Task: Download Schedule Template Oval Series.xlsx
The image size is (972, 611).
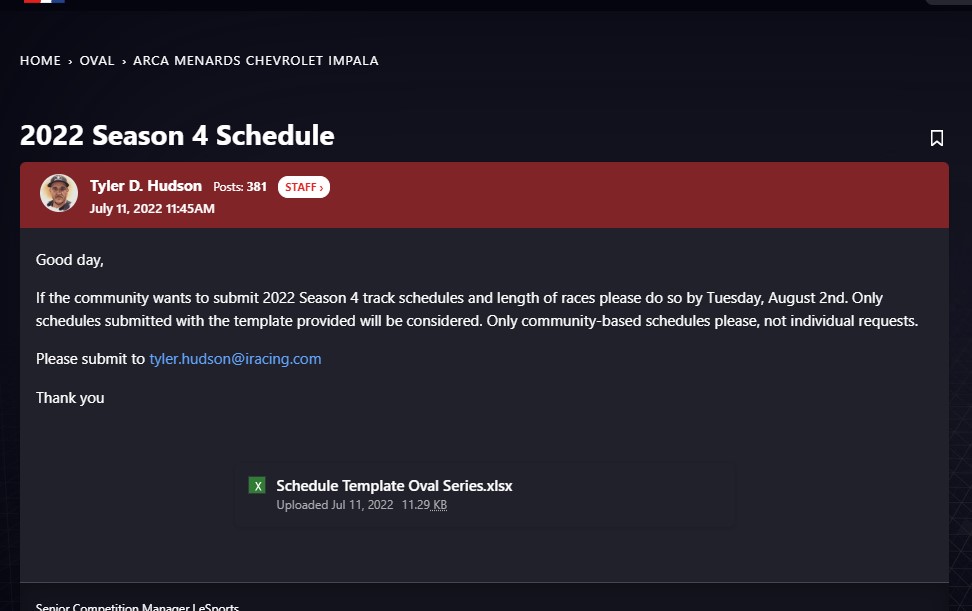Action: (394, 486)
